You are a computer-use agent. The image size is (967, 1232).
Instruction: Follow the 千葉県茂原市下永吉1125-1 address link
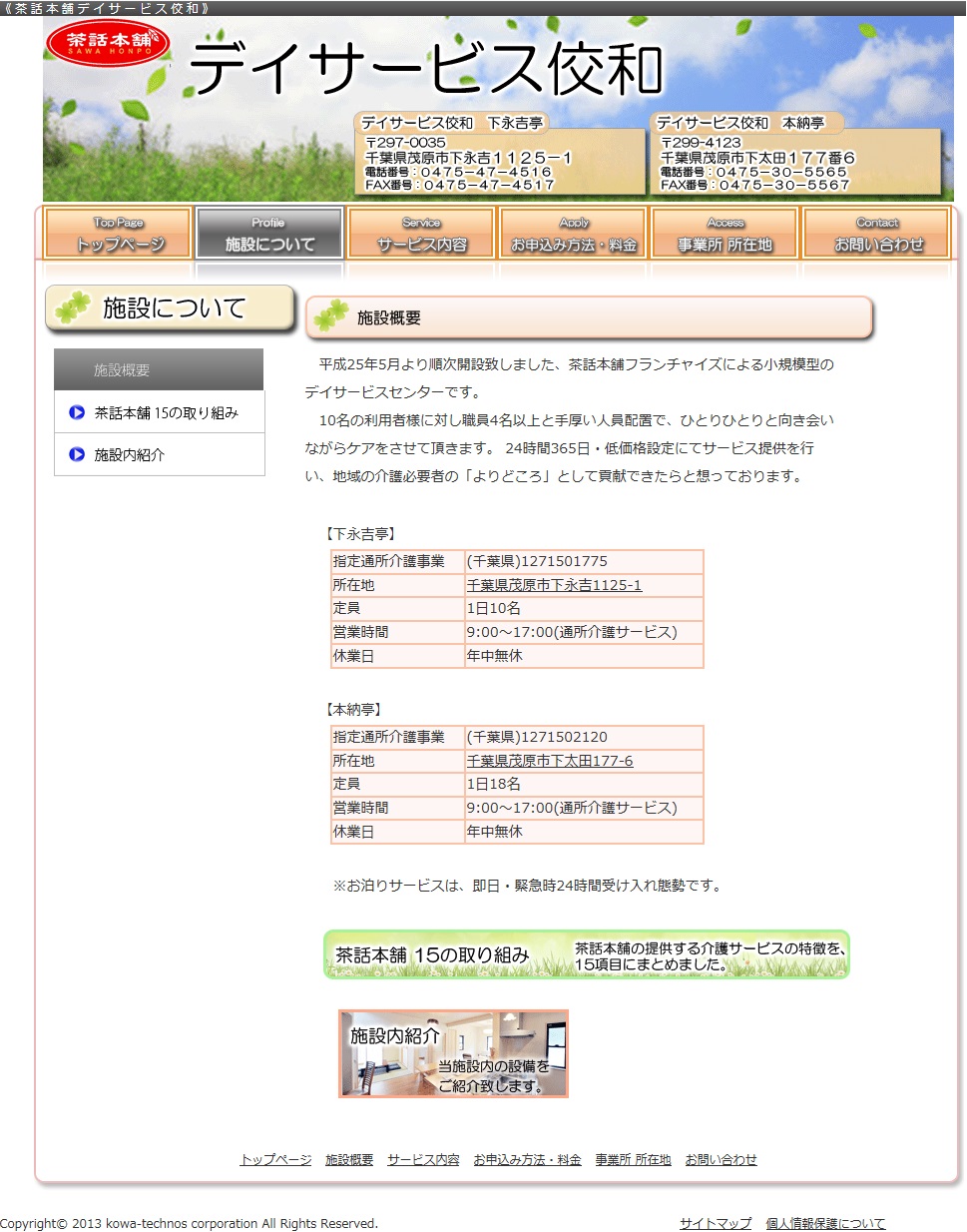pyautogui.click(x=554, y=585)
